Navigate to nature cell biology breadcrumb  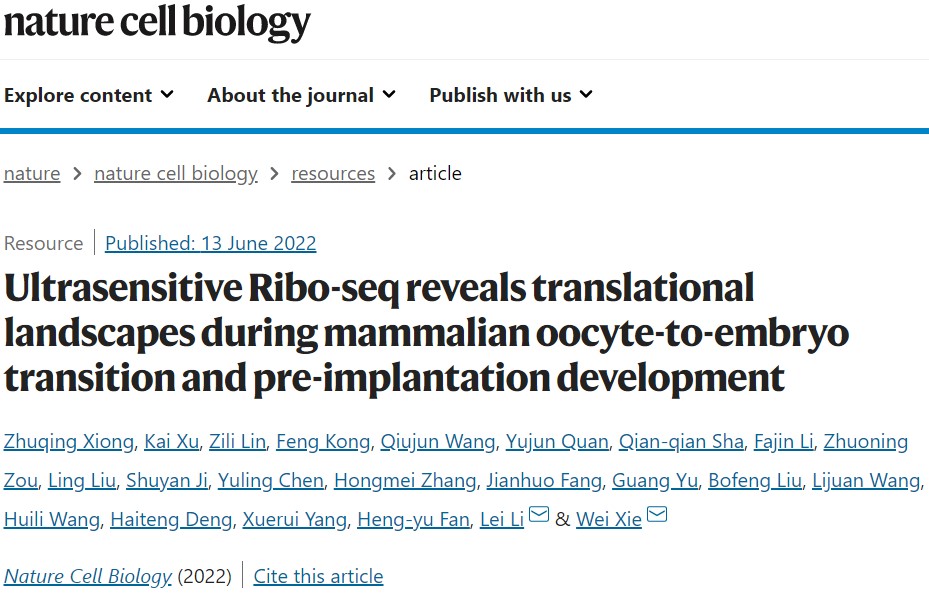tap(176, 173)
